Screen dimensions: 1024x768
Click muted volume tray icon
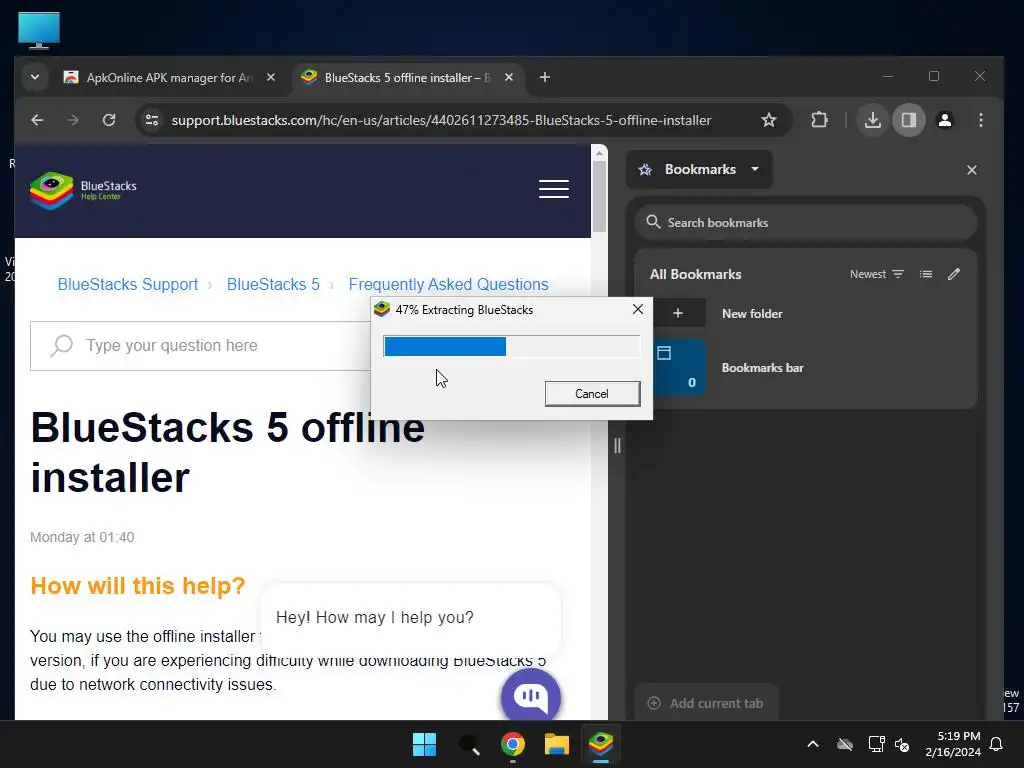click(902, 744)
